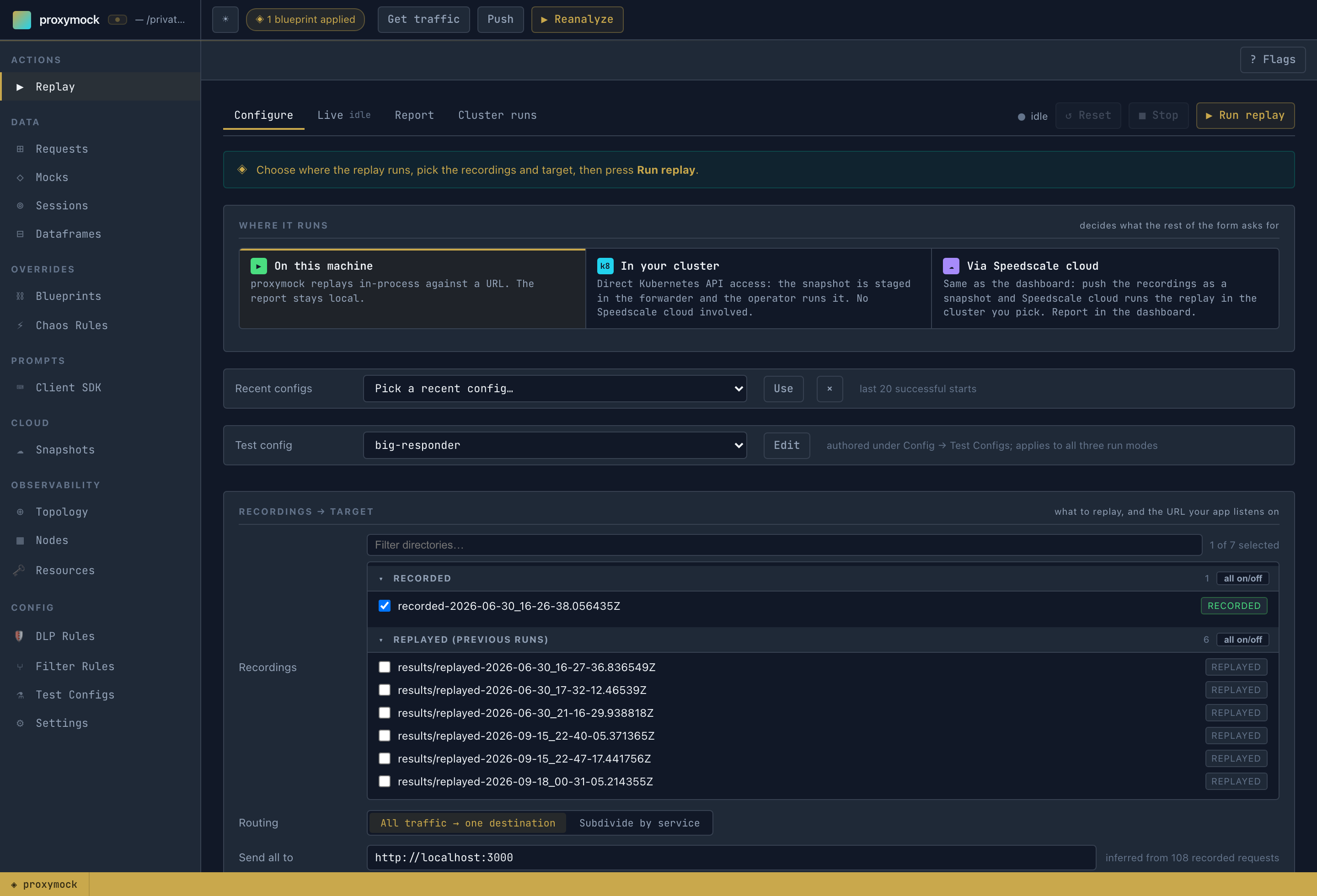Open Requests via its grid icon
This screenshot has height=896, width=1317.
(x=21, y=149)
